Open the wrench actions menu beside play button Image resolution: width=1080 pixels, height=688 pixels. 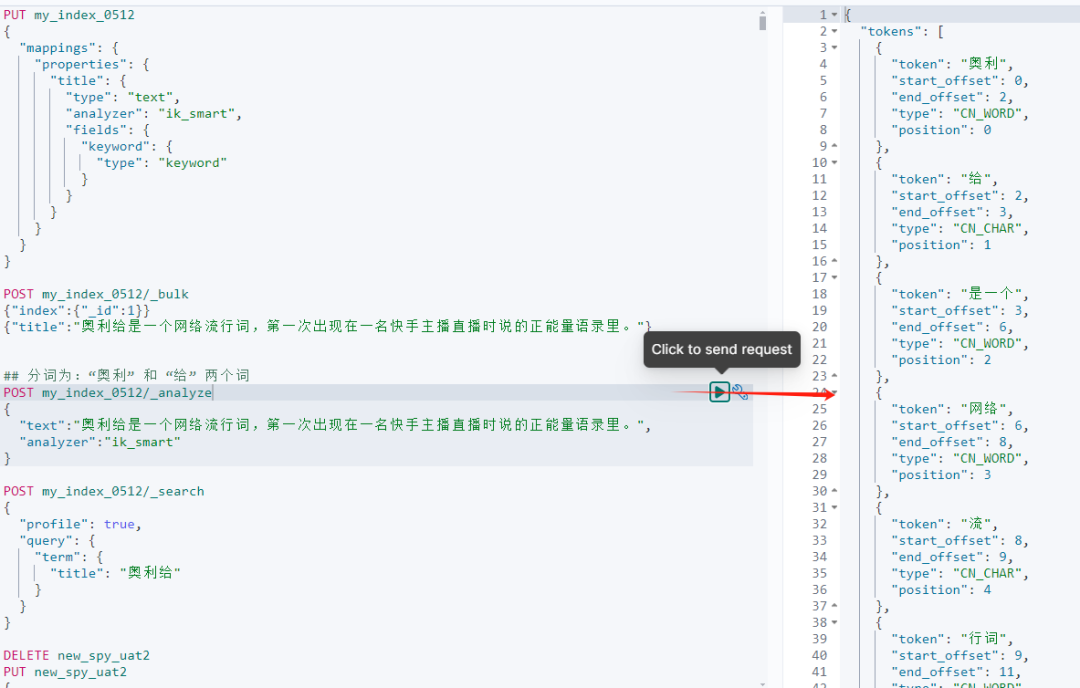(x=740, y=392)
